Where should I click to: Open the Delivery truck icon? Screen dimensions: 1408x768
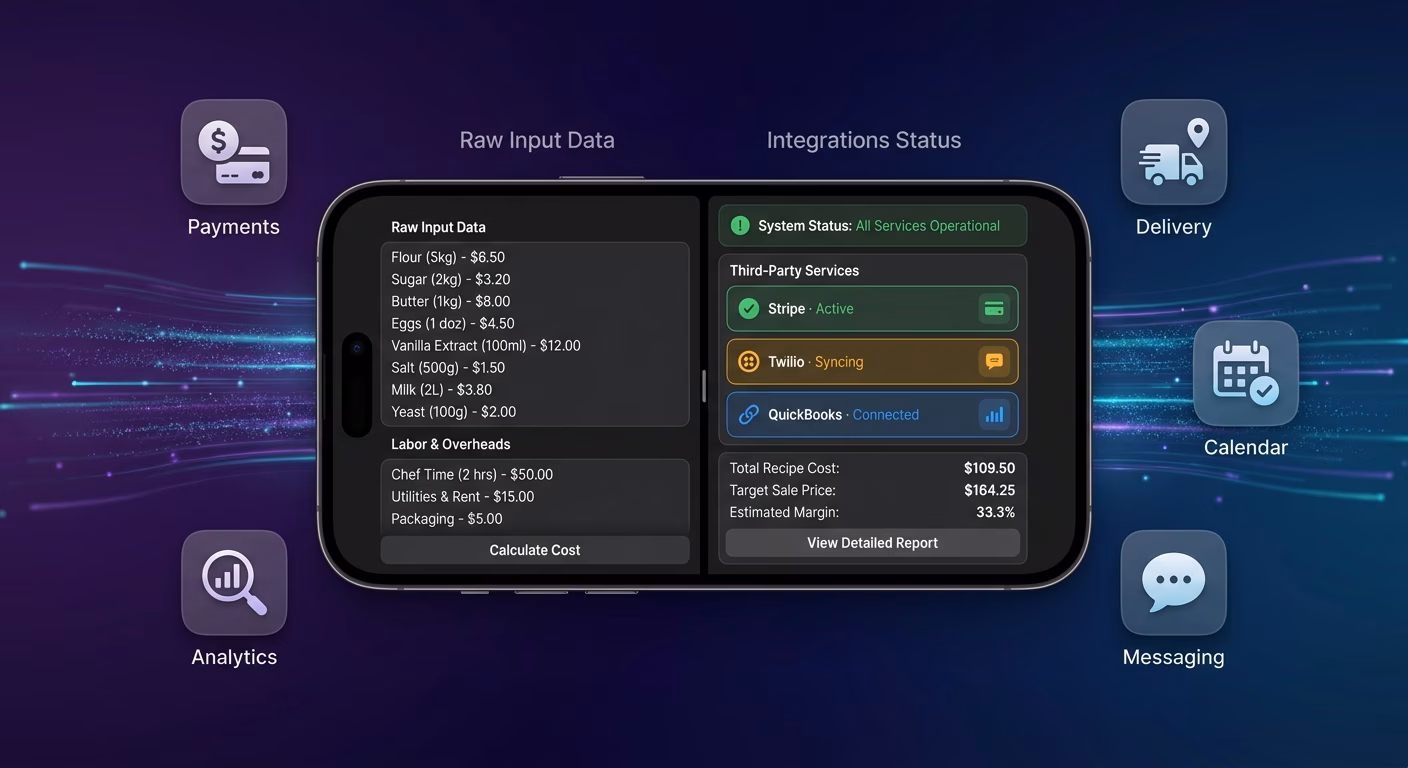1174,152
